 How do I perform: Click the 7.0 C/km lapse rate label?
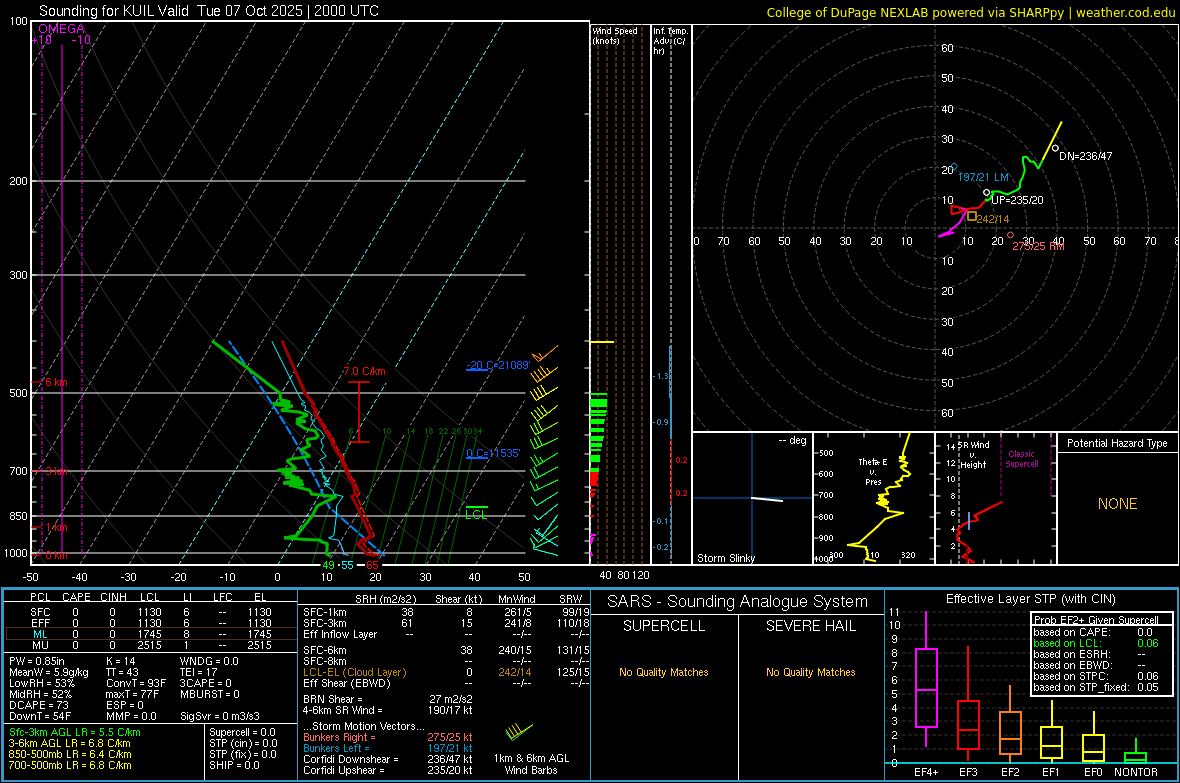[x=364, y=371]
